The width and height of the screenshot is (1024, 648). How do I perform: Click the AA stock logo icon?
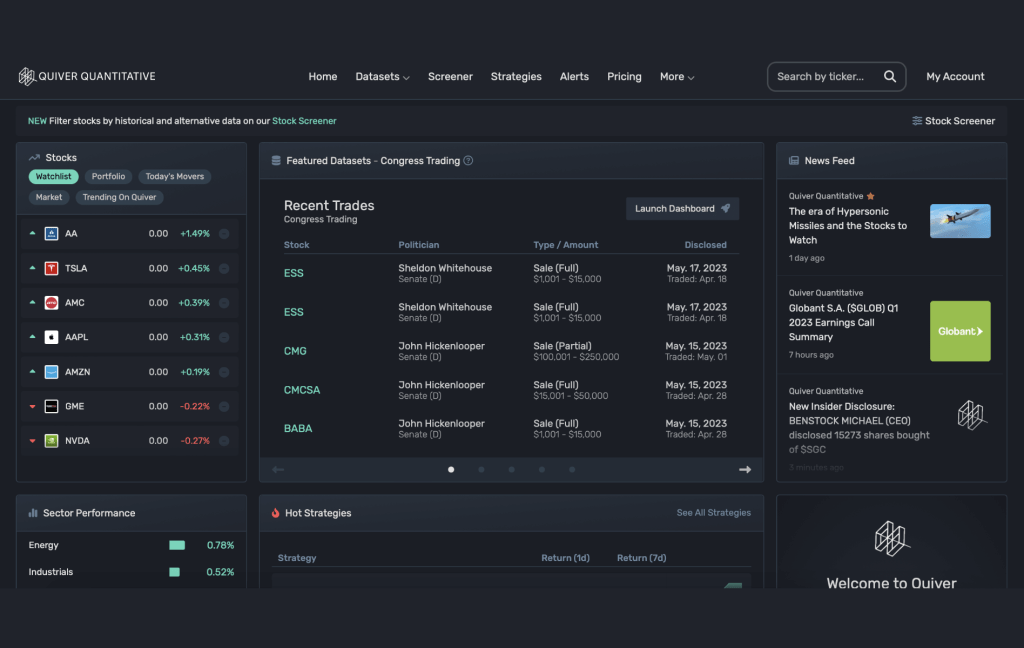[x=51, y=234]
